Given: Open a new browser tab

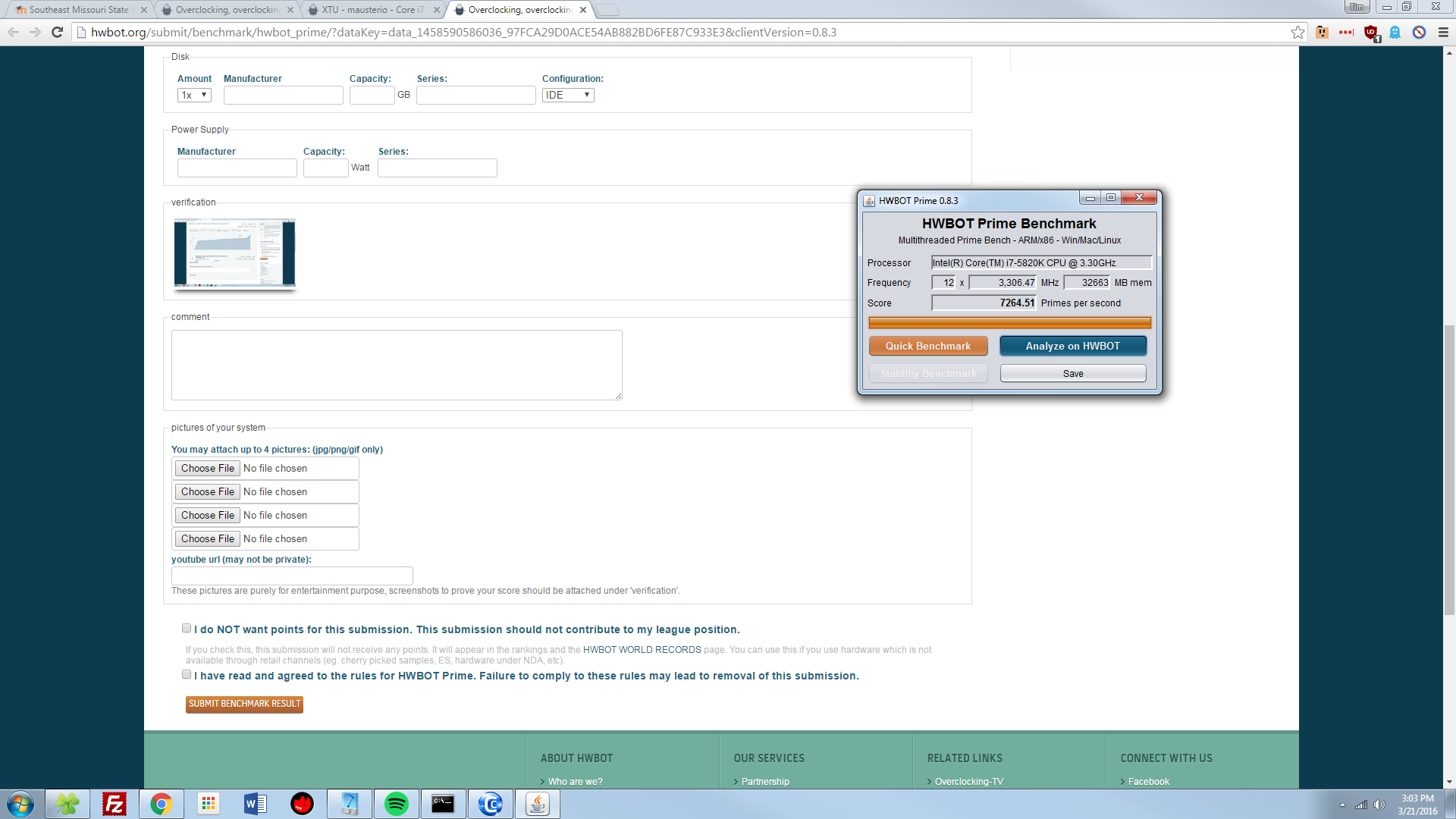Looking at the screenshot, I should pyautogui.click(x=607, y=10).
